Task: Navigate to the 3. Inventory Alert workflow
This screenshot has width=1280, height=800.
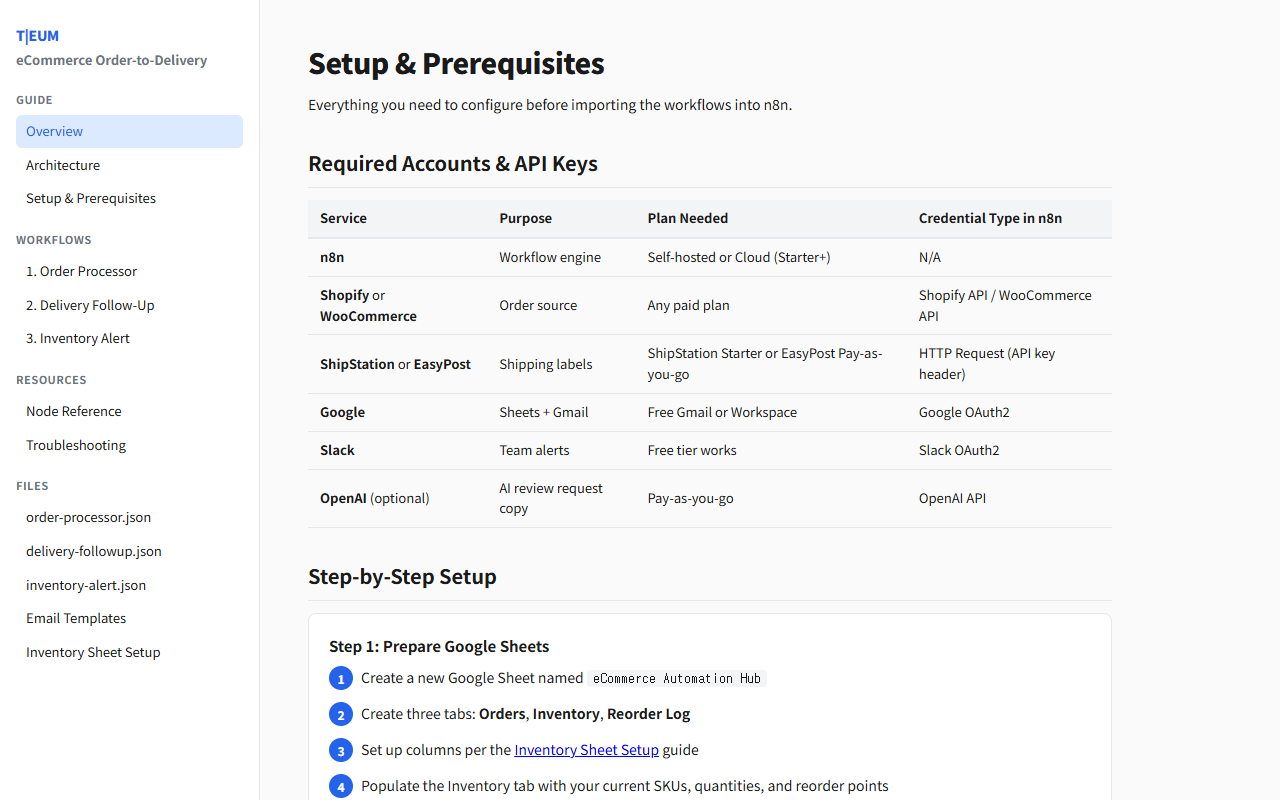Action: coord(78,338)
